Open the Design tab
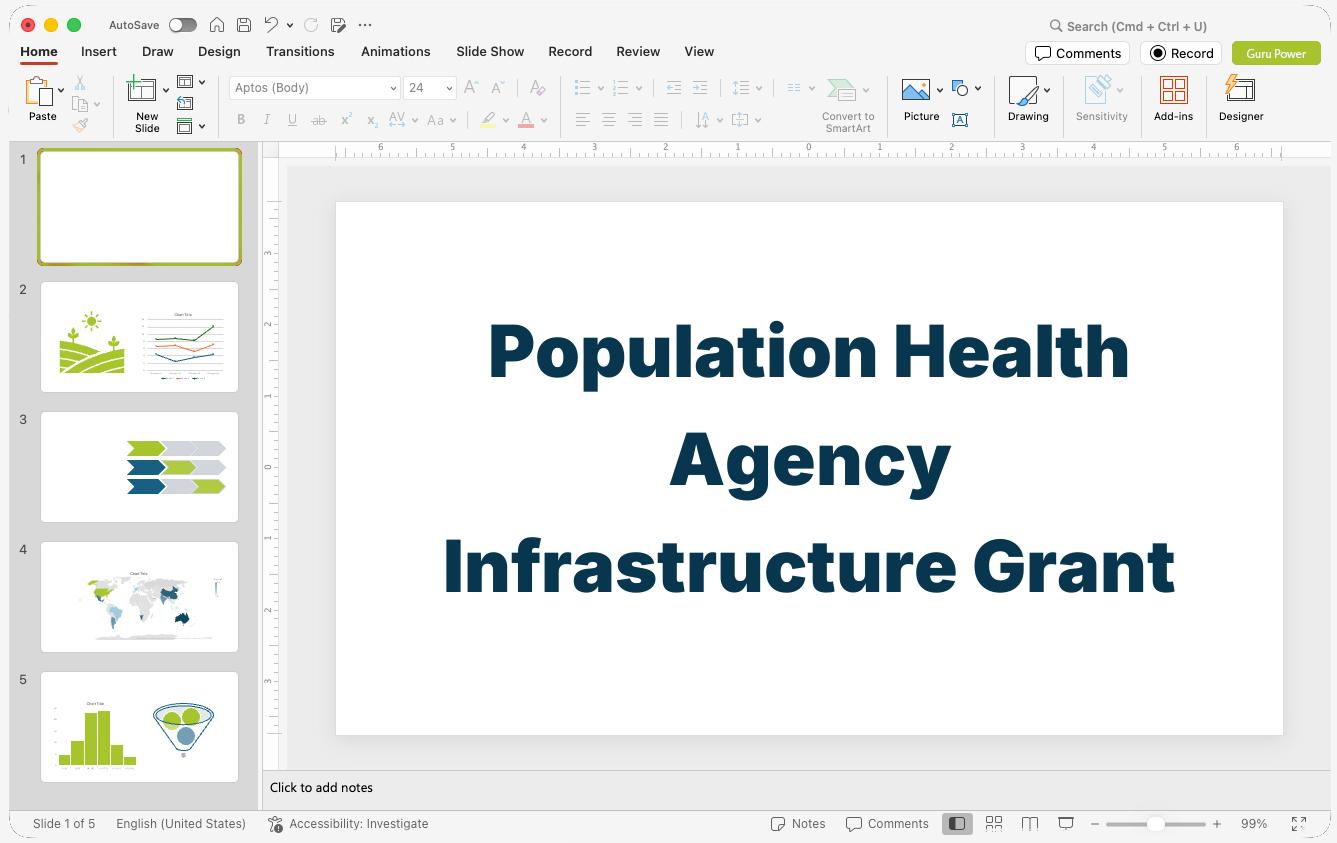This screenshot has width=1337, height=843. pyautogui.click(x=219, y=51)
